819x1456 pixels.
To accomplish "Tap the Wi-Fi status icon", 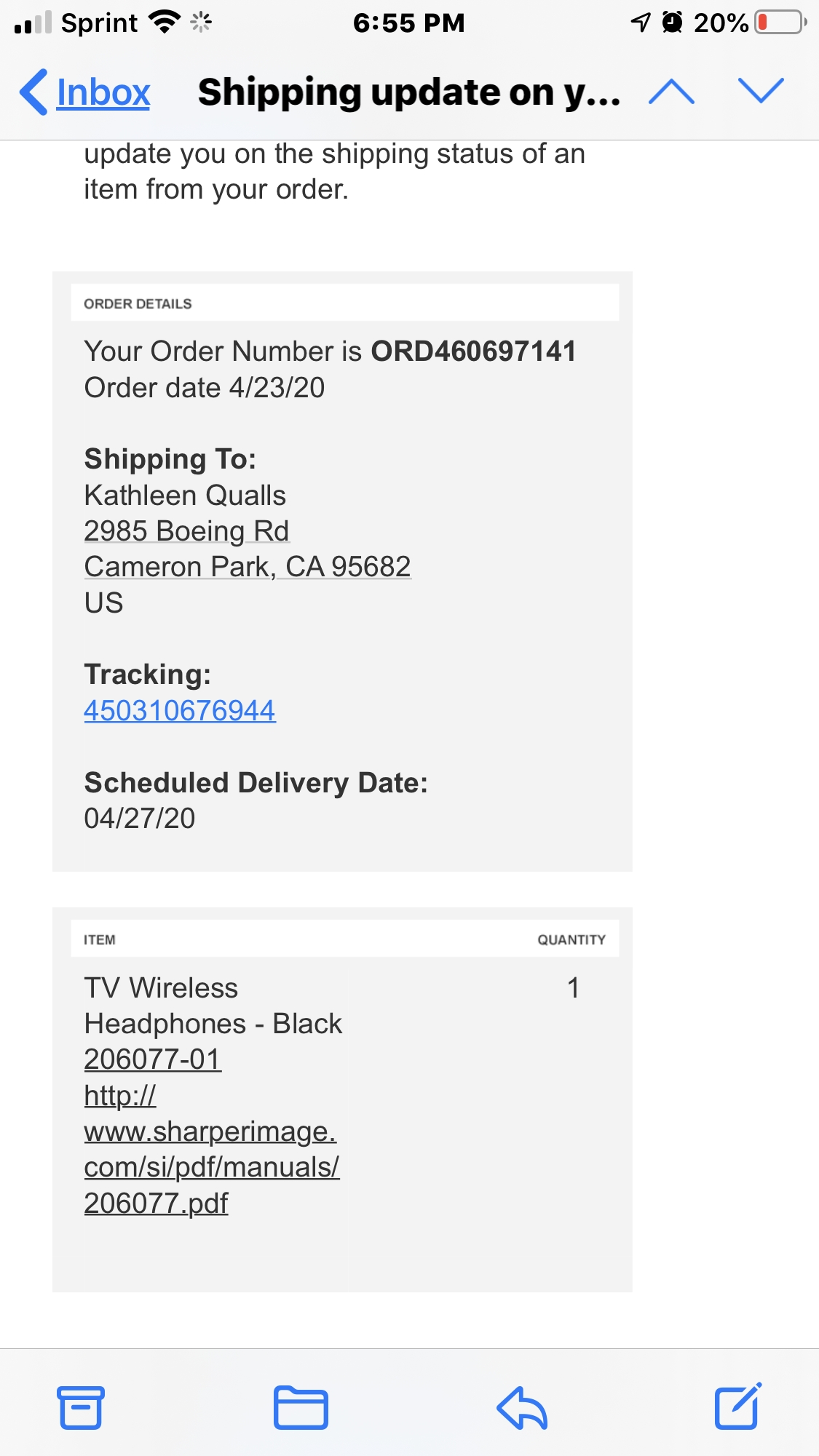I will point(165,23).
